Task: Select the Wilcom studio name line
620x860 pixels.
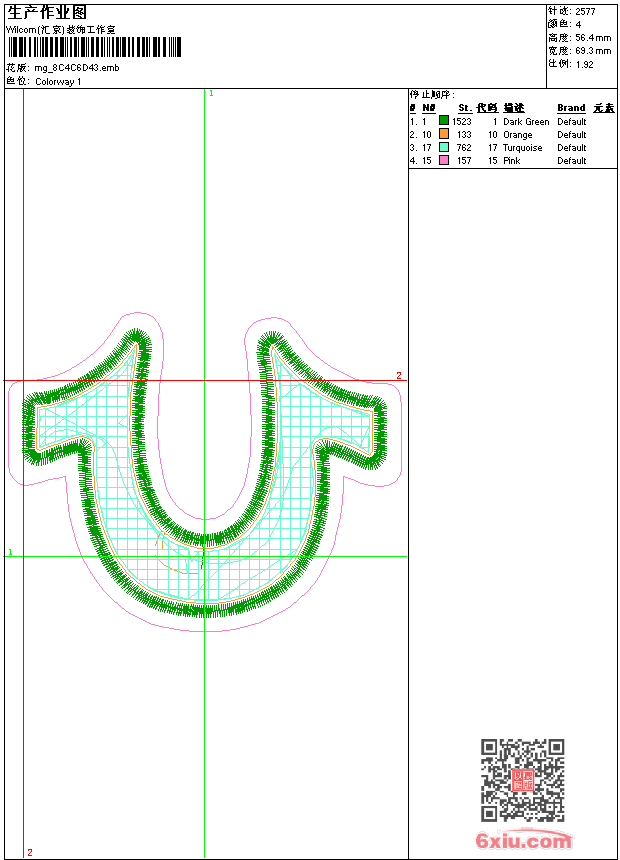Action: [61, 30]
